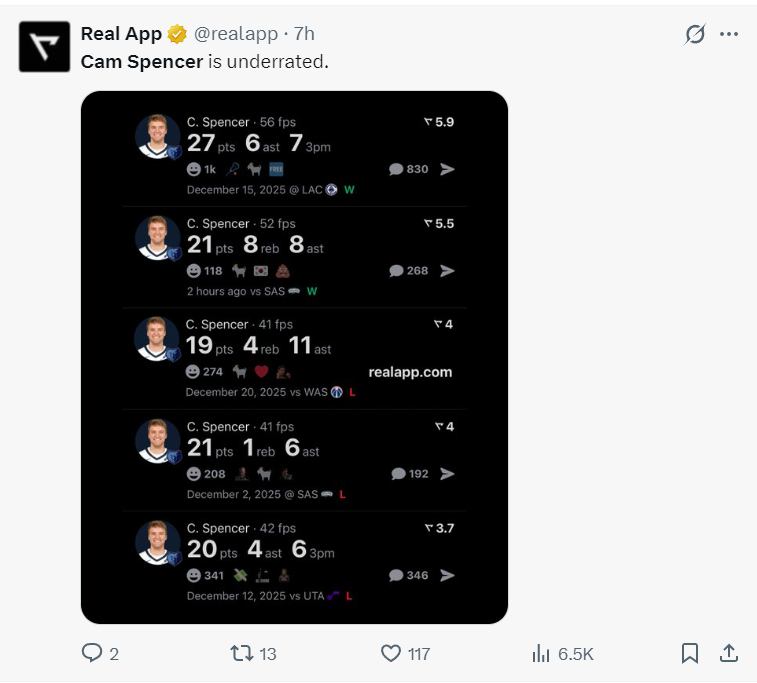Click the 7h post timestamp
Image resolution: width=757 pixels, height=683 pixels.
click(304, 34)
